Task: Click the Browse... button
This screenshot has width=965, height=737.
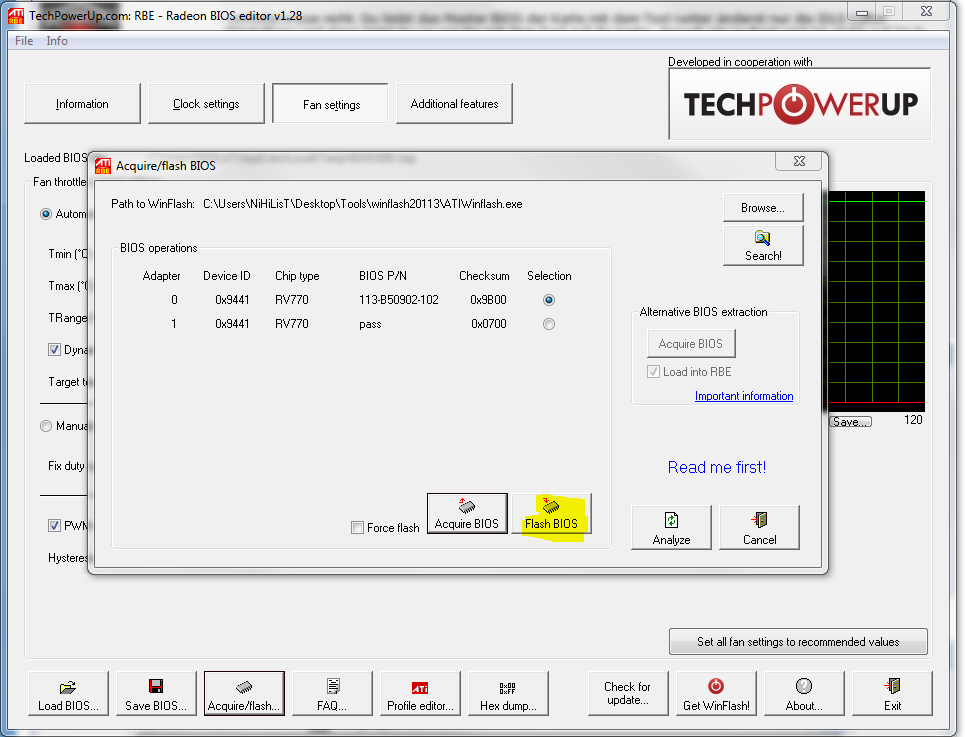Action: pyautogui.click(x=763, y=208)
